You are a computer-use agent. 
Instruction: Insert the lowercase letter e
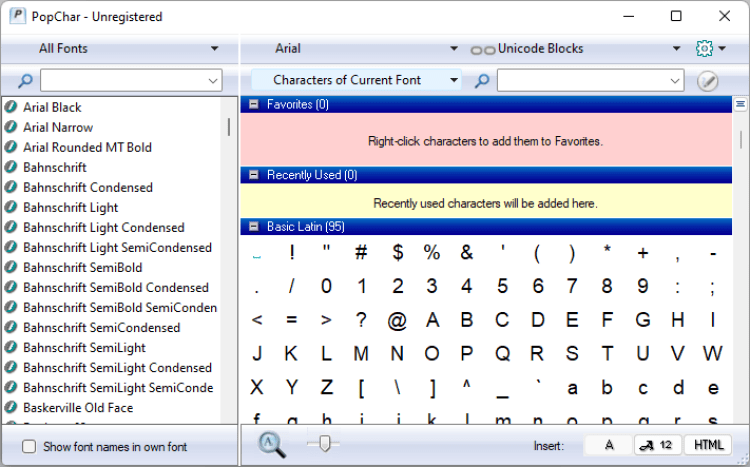713,388
